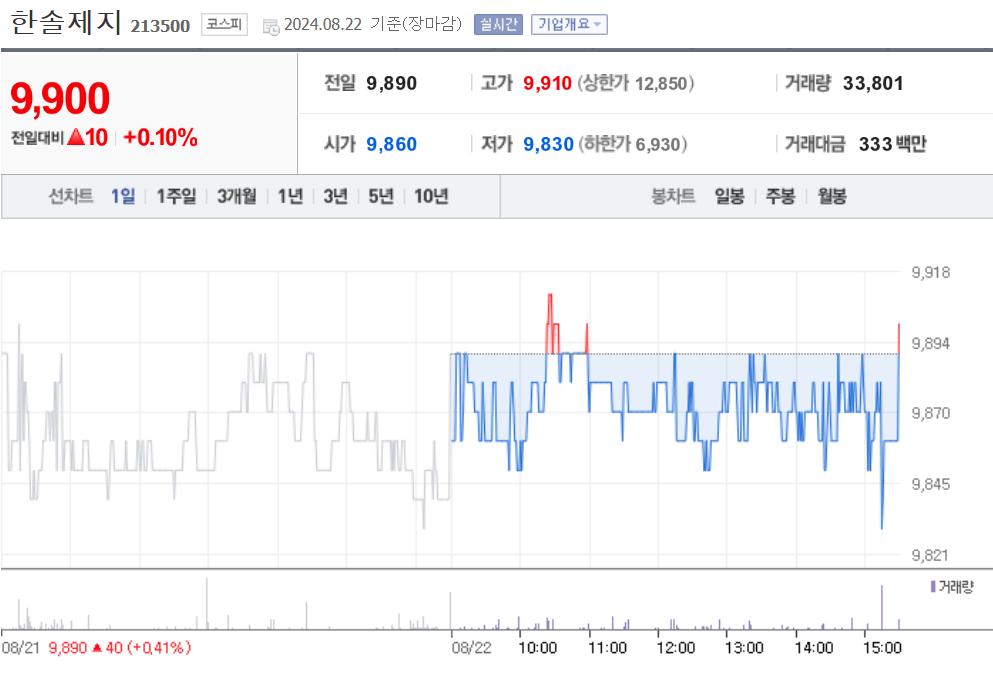This screenshot has height=686, width=993.
Task: Click the 9,918 y-axis label
Action: point(930,272)
